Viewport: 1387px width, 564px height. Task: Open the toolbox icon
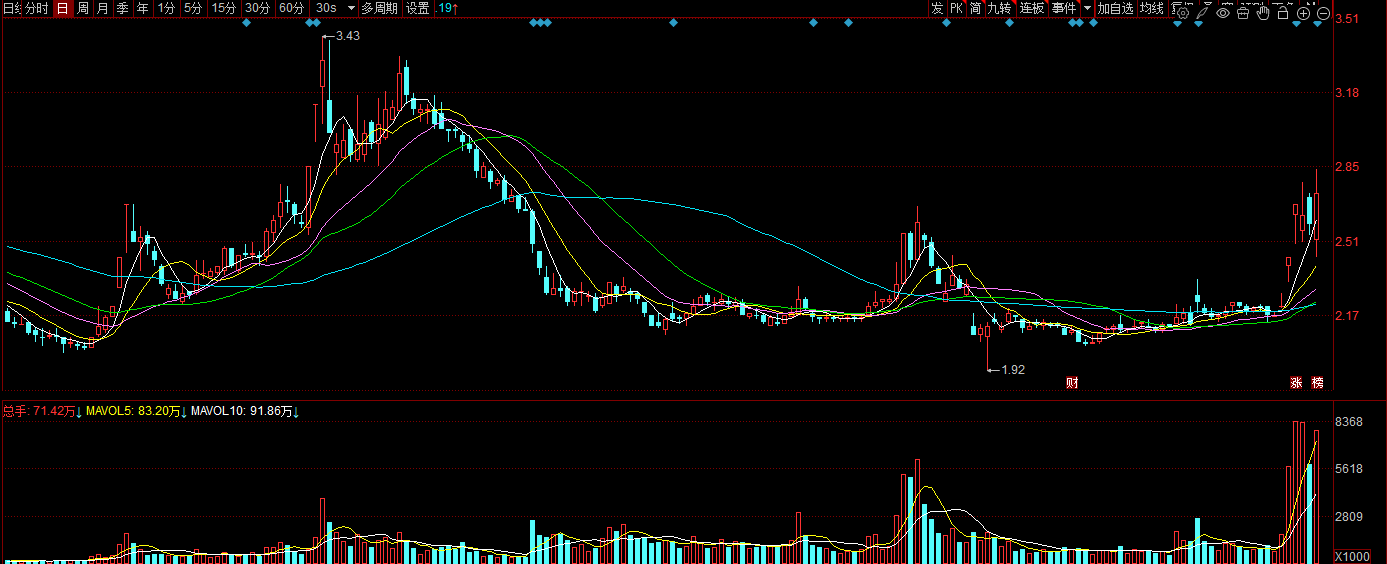coord(1243,13)
